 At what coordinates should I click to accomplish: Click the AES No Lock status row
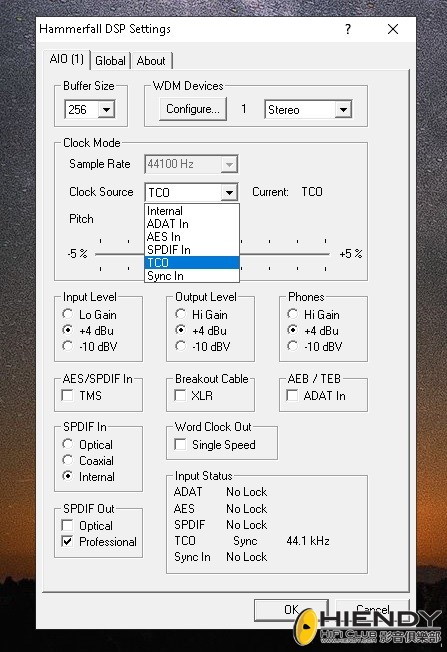point(220,509)
